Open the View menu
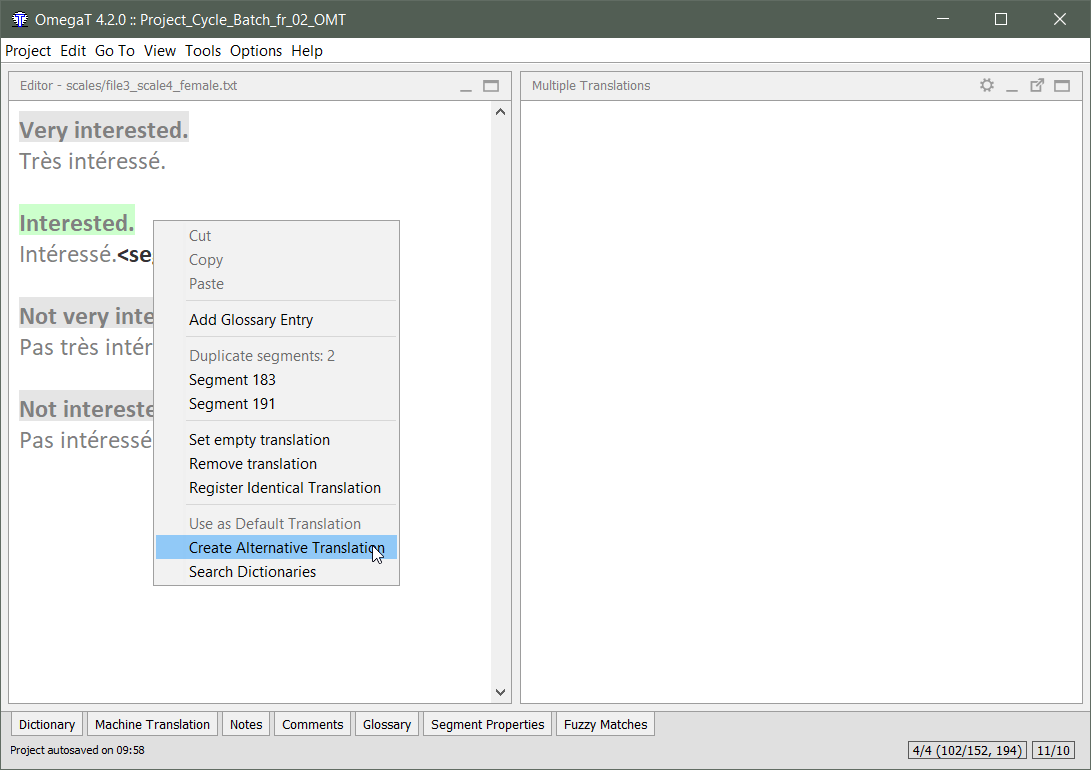 click(160, 51)
